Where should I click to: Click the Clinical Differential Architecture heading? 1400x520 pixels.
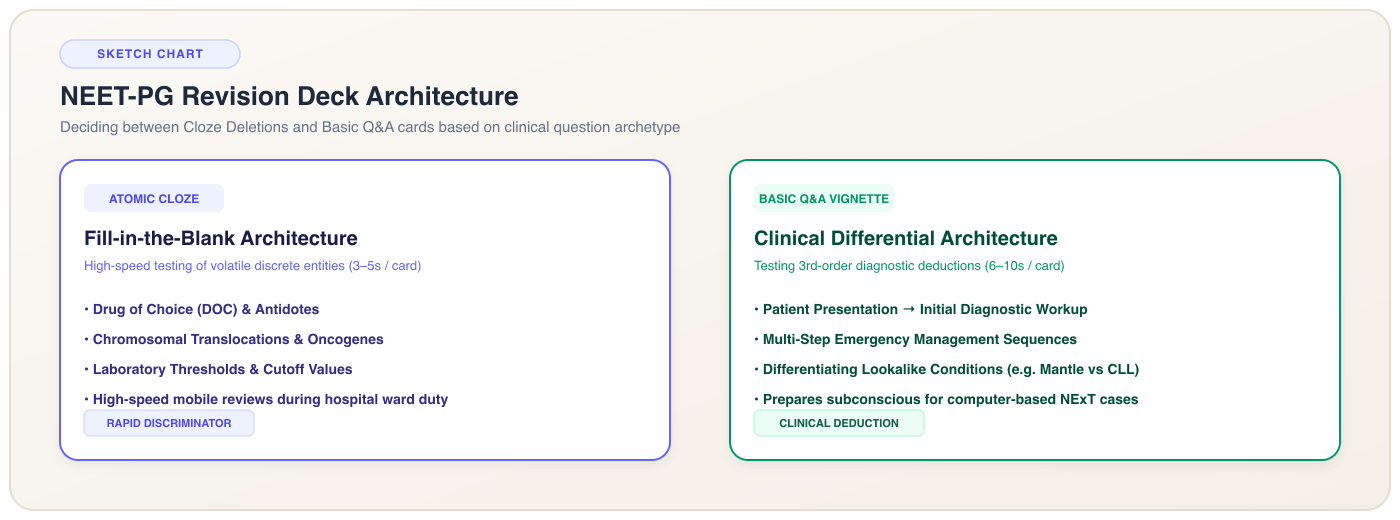pos(905,238)
